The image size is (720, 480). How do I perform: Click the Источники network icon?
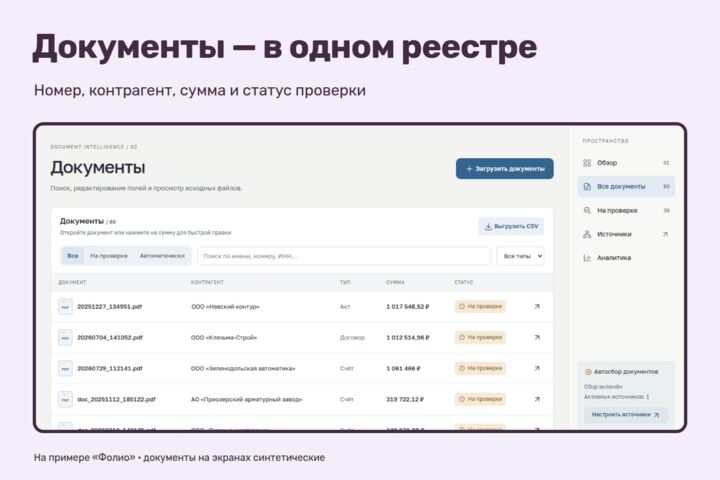pyautogui.click(x=587, y=234)
